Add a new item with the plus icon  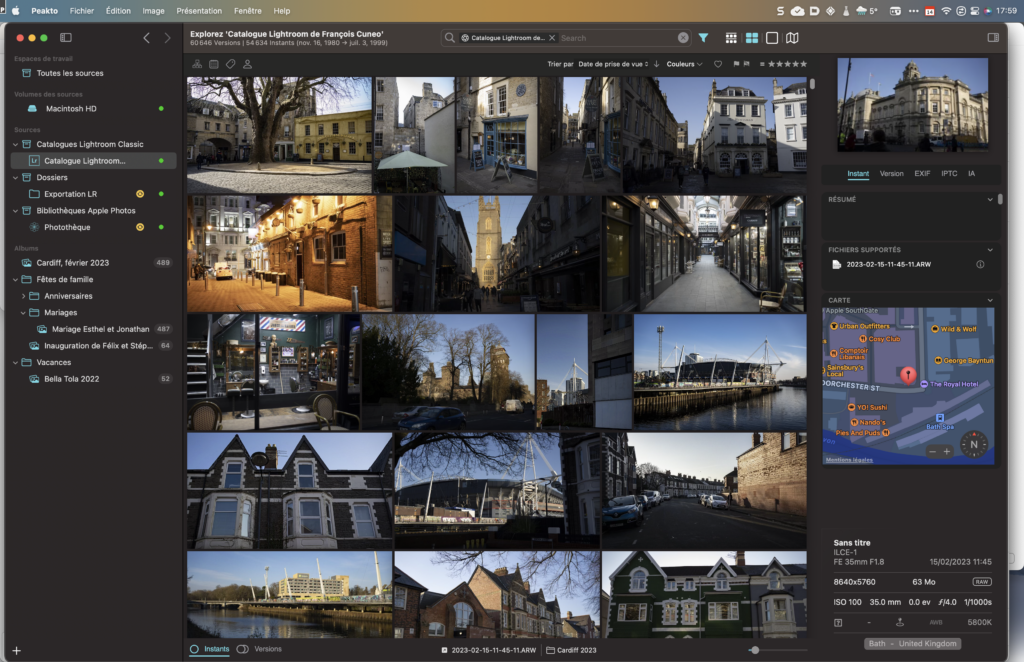coord(16,650)
